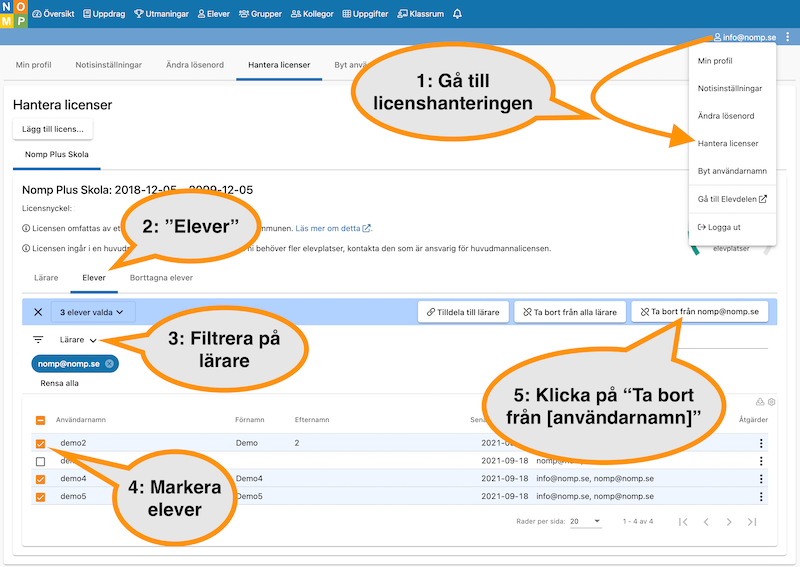
Task: Click Ta bort från alla lärare
Action: click(570, 312)
